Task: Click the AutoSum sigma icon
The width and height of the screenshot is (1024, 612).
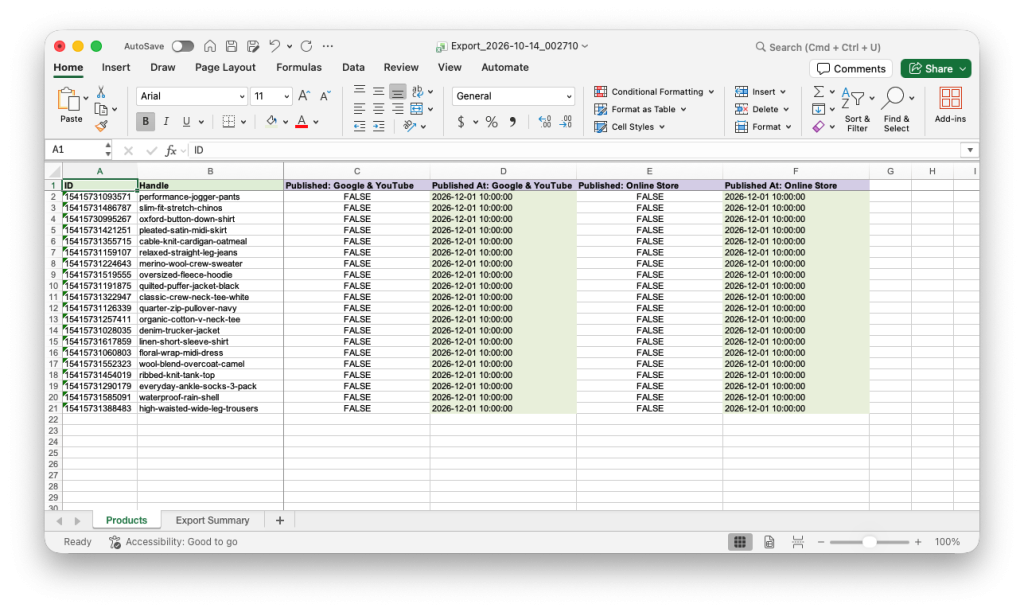Action: point(818,91)
